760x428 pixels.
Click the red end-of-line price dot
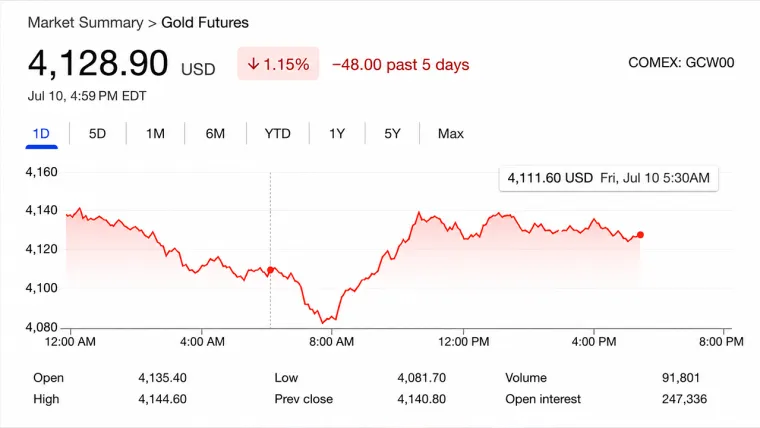click(x=640, y=235)
